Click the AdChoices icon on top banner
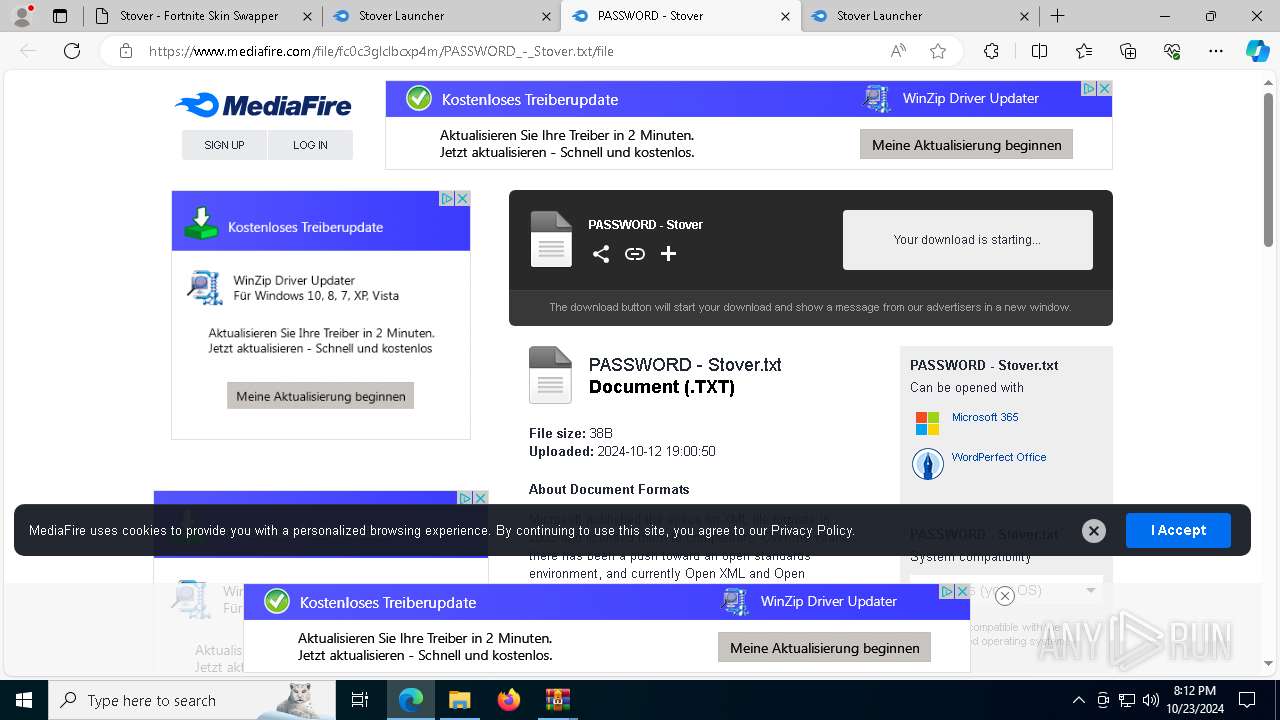1280x720 pixels. pos(1090,89)
